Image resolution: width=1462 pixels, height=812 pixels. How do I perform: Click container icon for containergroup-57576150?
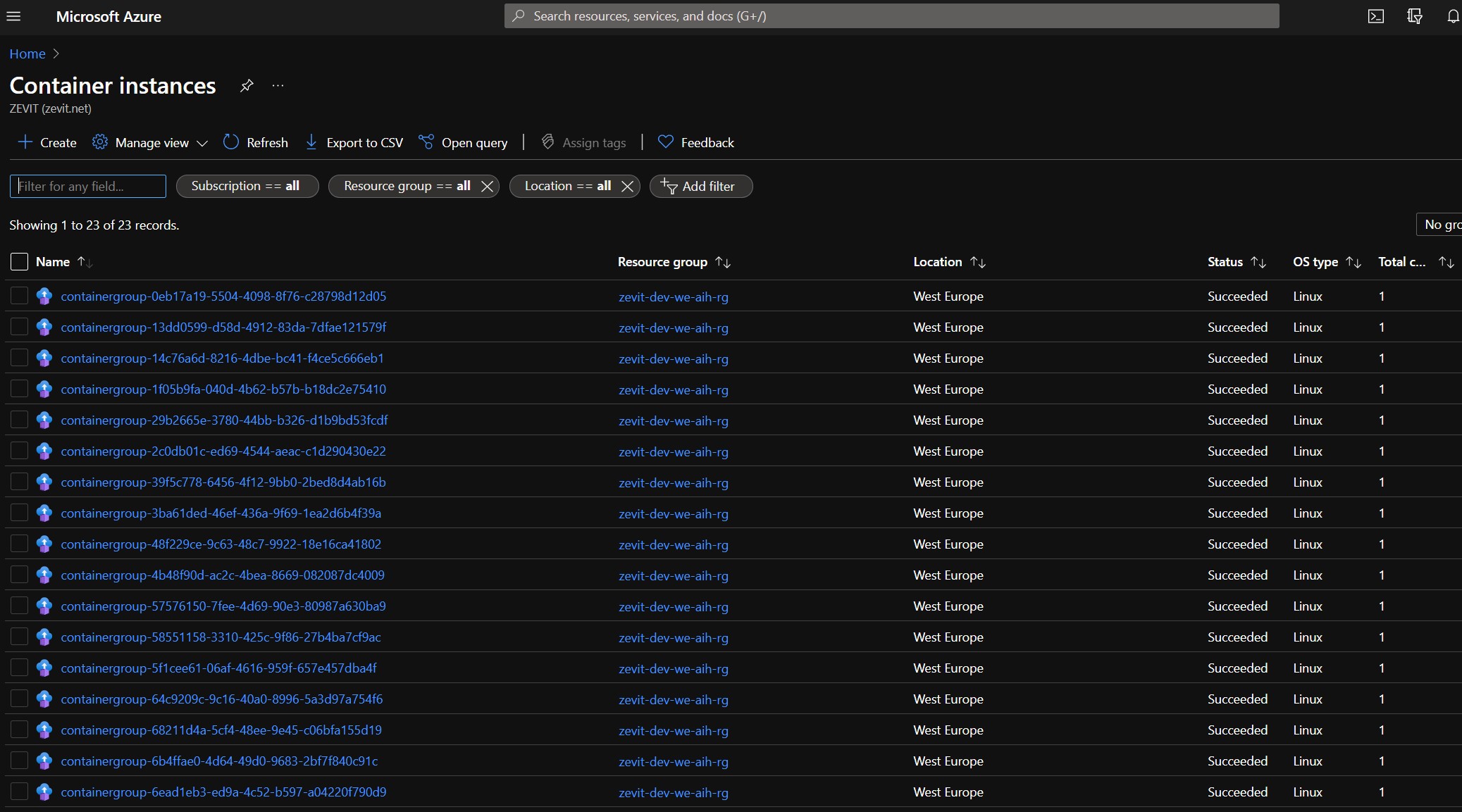[44, 606]
